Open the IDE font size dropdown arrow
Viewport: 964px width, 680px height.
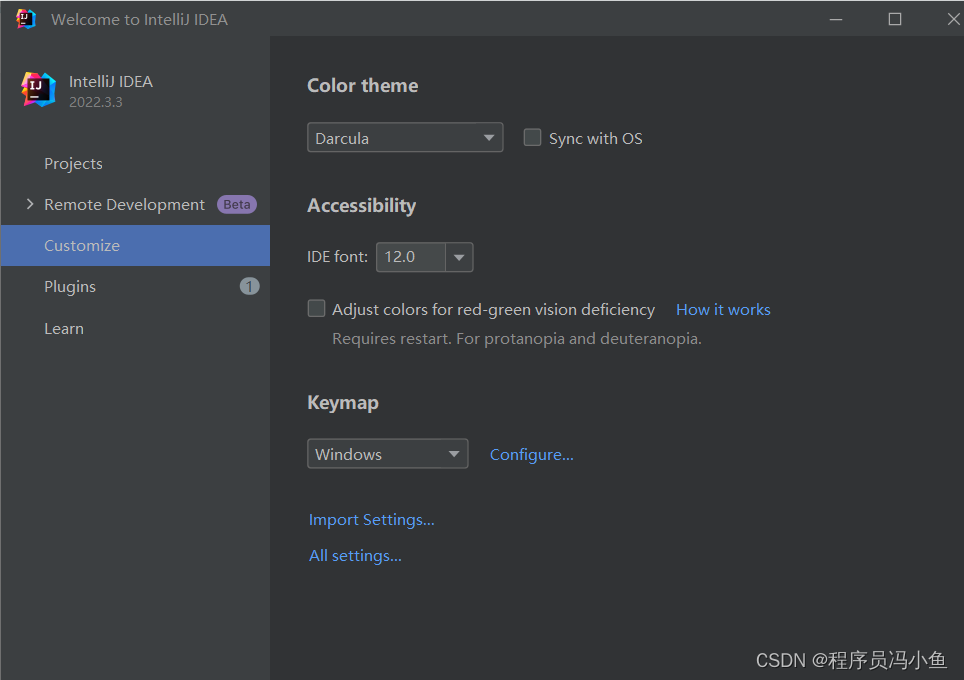(459, 257)
